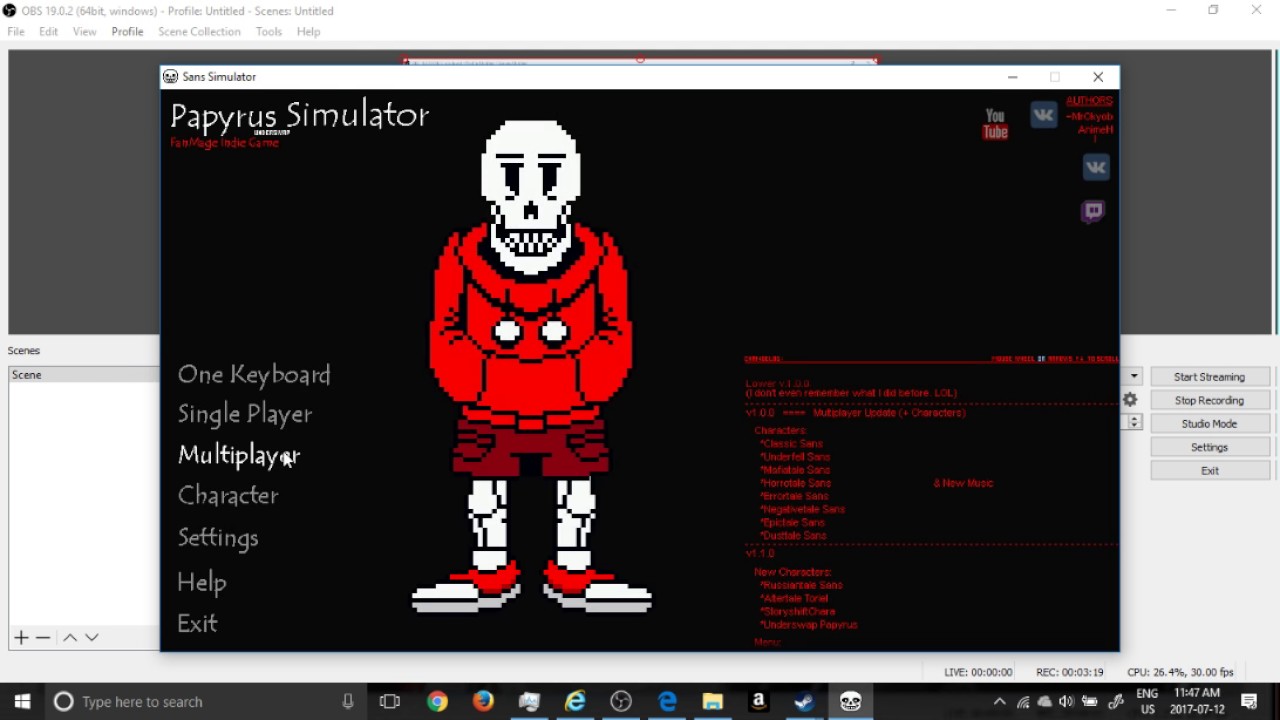Open the OBS Profile menu

tap(127, 32)
